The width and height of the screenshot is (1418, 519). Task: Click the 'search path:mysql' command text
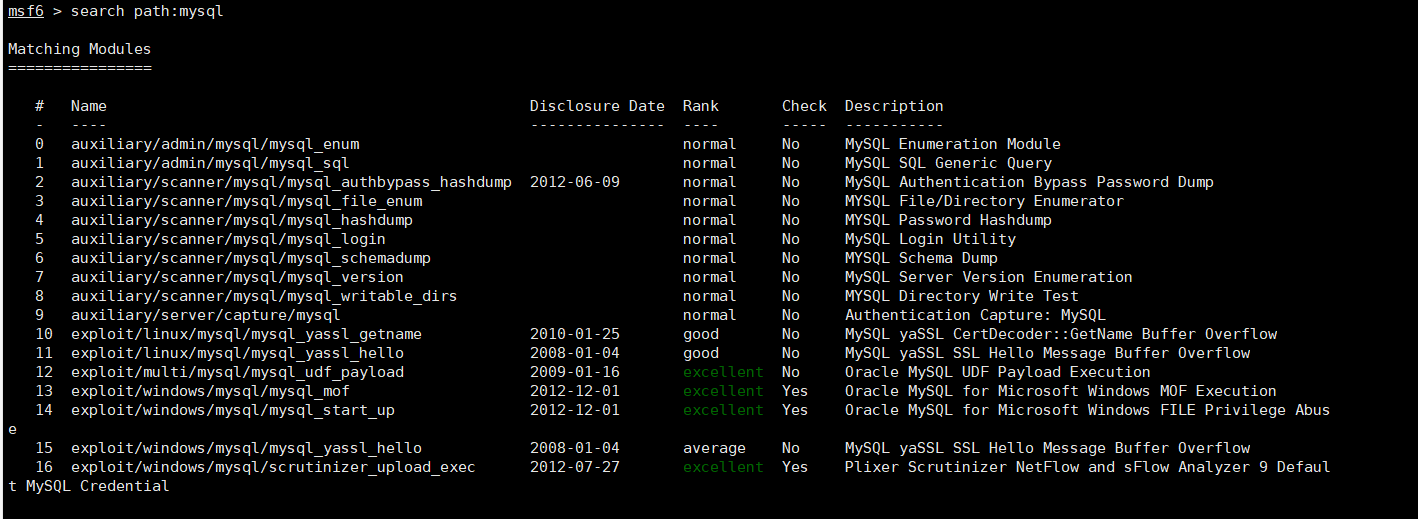coord(147,11)
